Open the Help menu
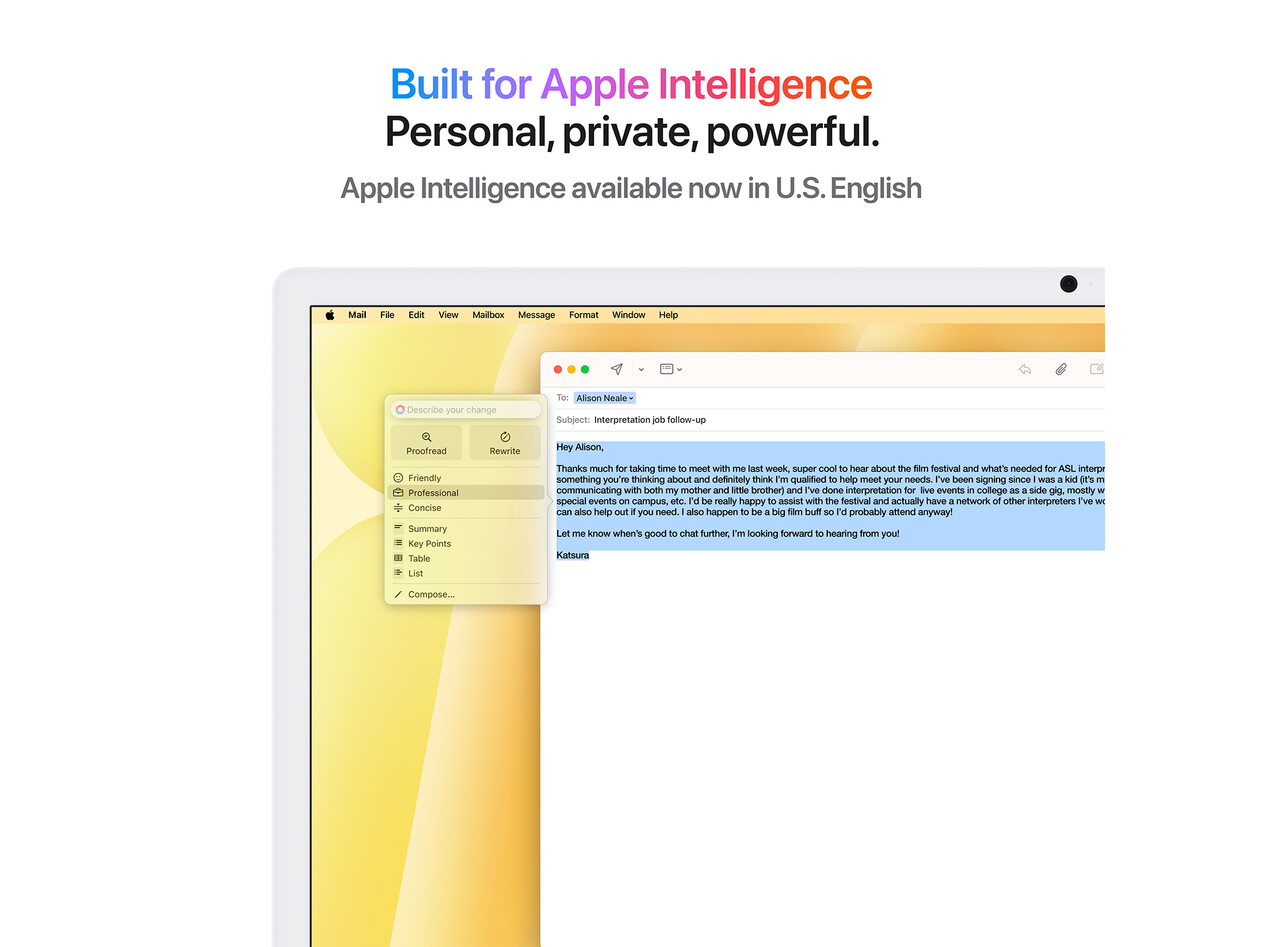 coord(668,315)
